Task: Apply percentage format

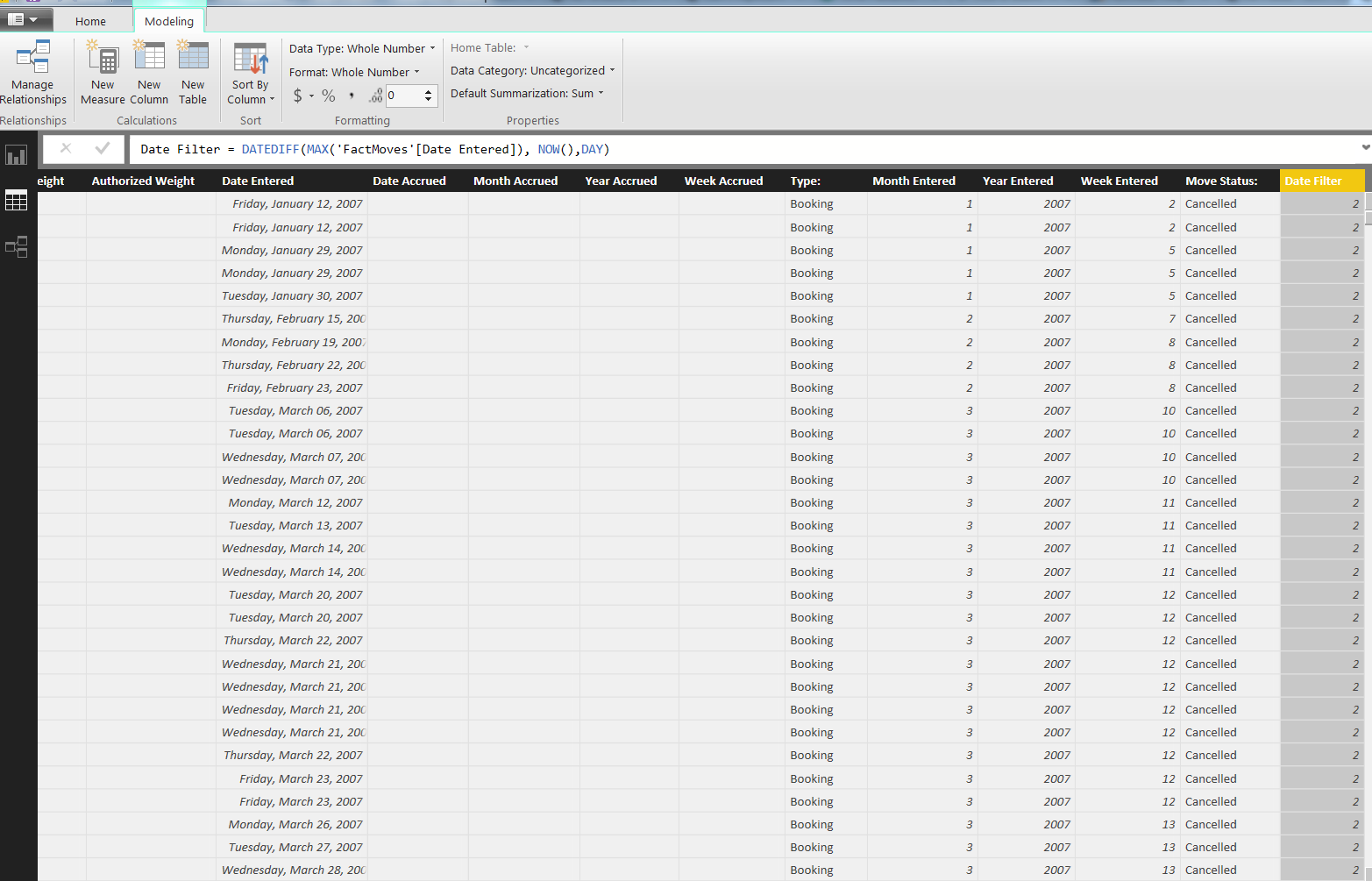Action: pos(329,96)
